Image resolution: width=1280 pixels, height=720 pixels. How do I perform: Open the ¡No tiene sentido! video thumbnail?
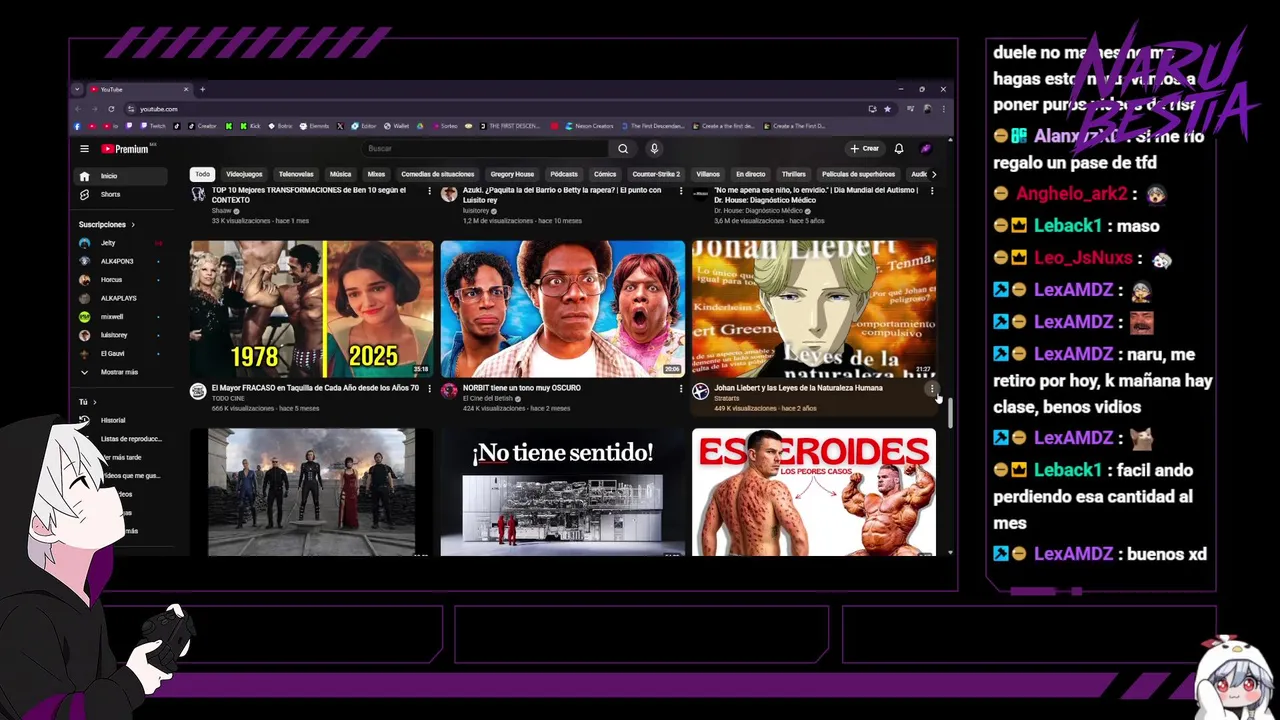[x=563, y=492]
